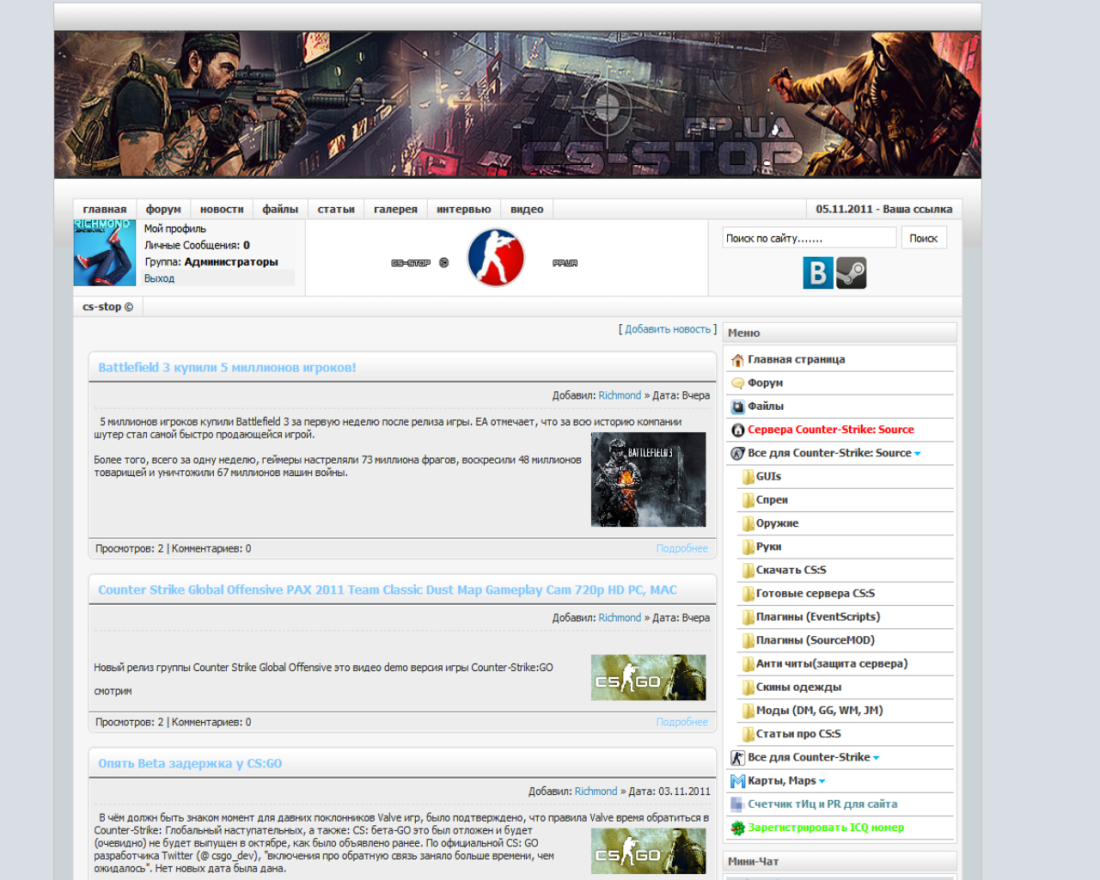Click the folder icon beside GUIs
Viewport: 1100px width, 880px height.
[x=748, y=477]
